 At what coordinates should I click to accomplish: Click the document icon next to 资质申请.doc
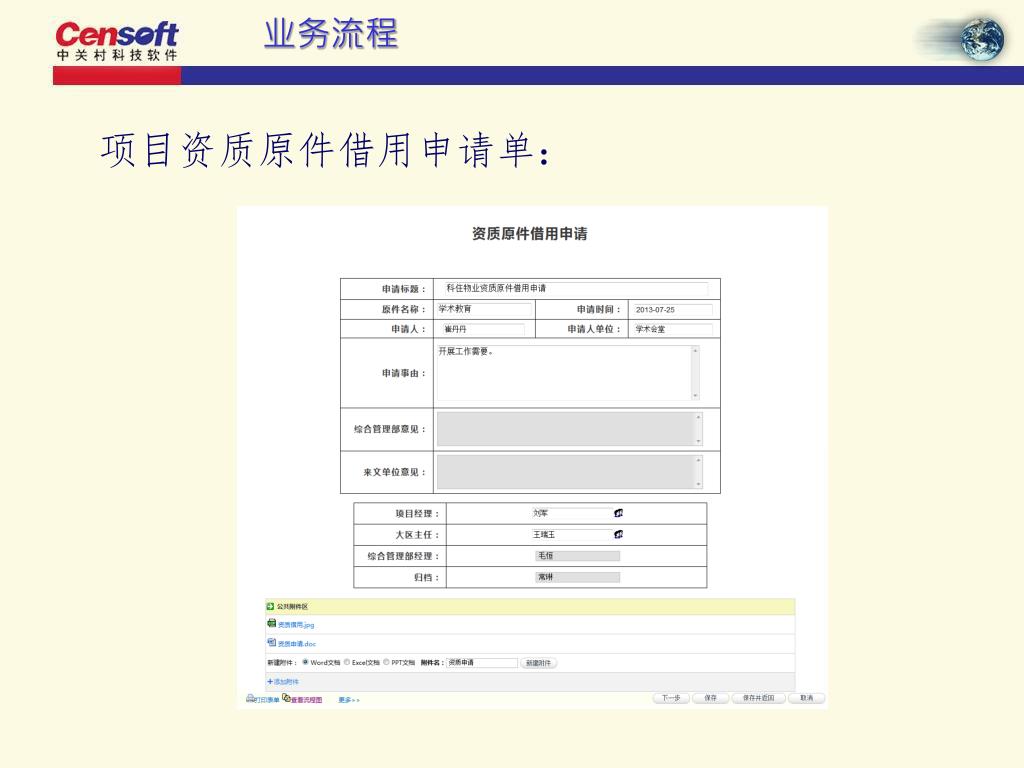coord(272,643)
